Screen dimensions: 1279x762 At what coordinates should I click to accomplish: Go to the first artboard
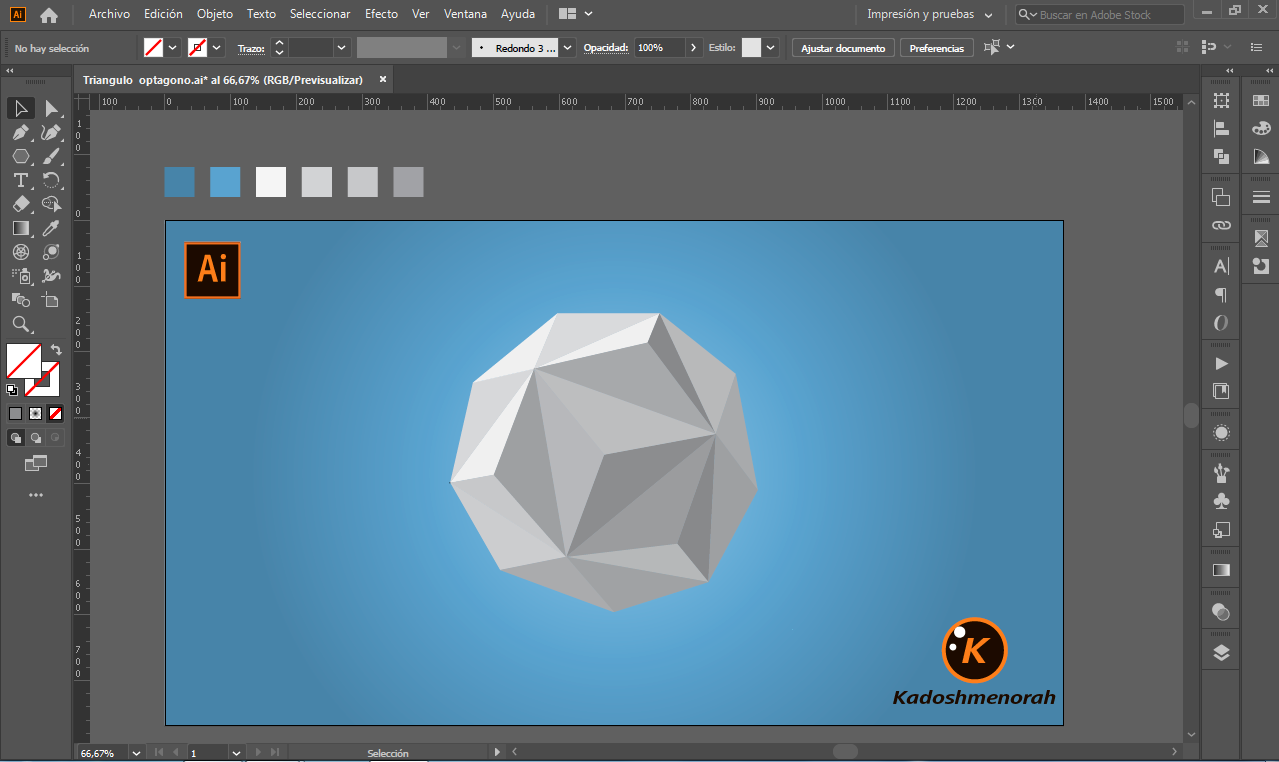[159, 752]
